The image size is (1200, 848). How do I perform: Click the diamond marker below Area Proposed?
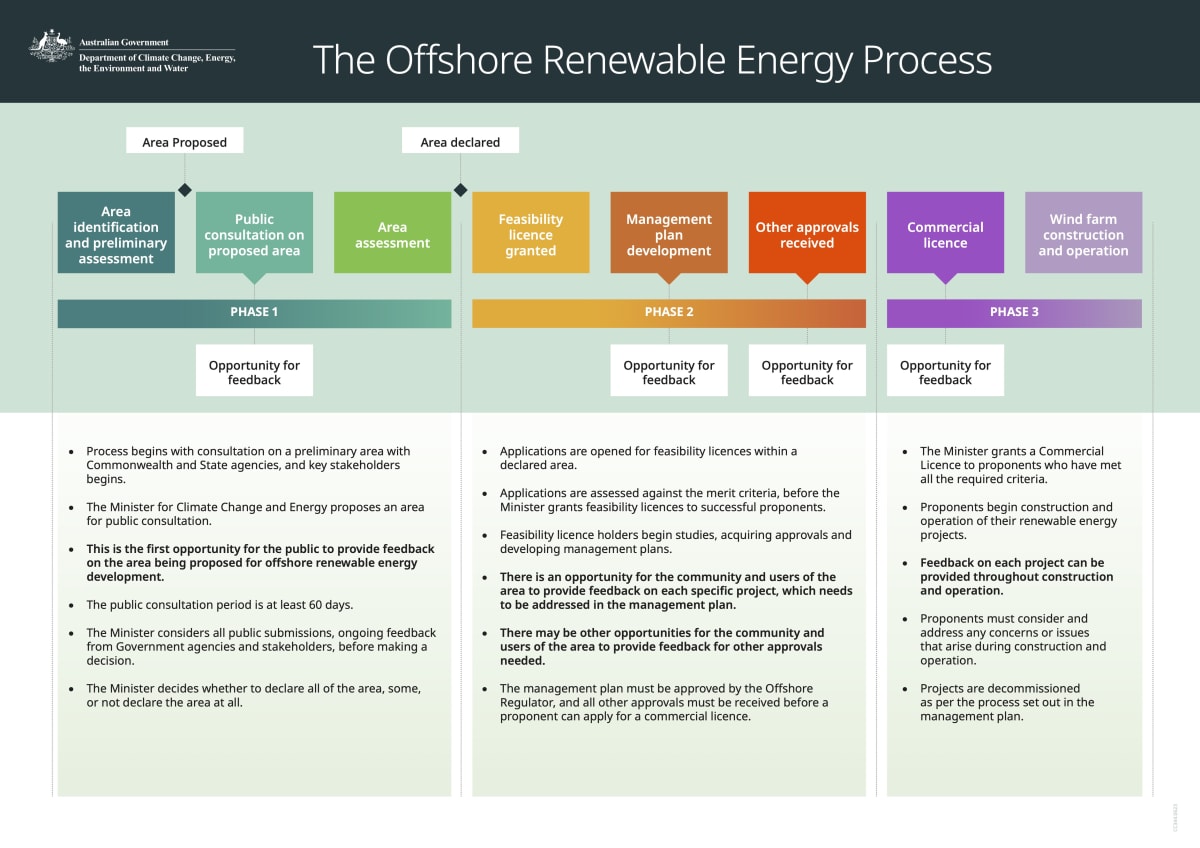pyautogui.click(x=184, y=190)
